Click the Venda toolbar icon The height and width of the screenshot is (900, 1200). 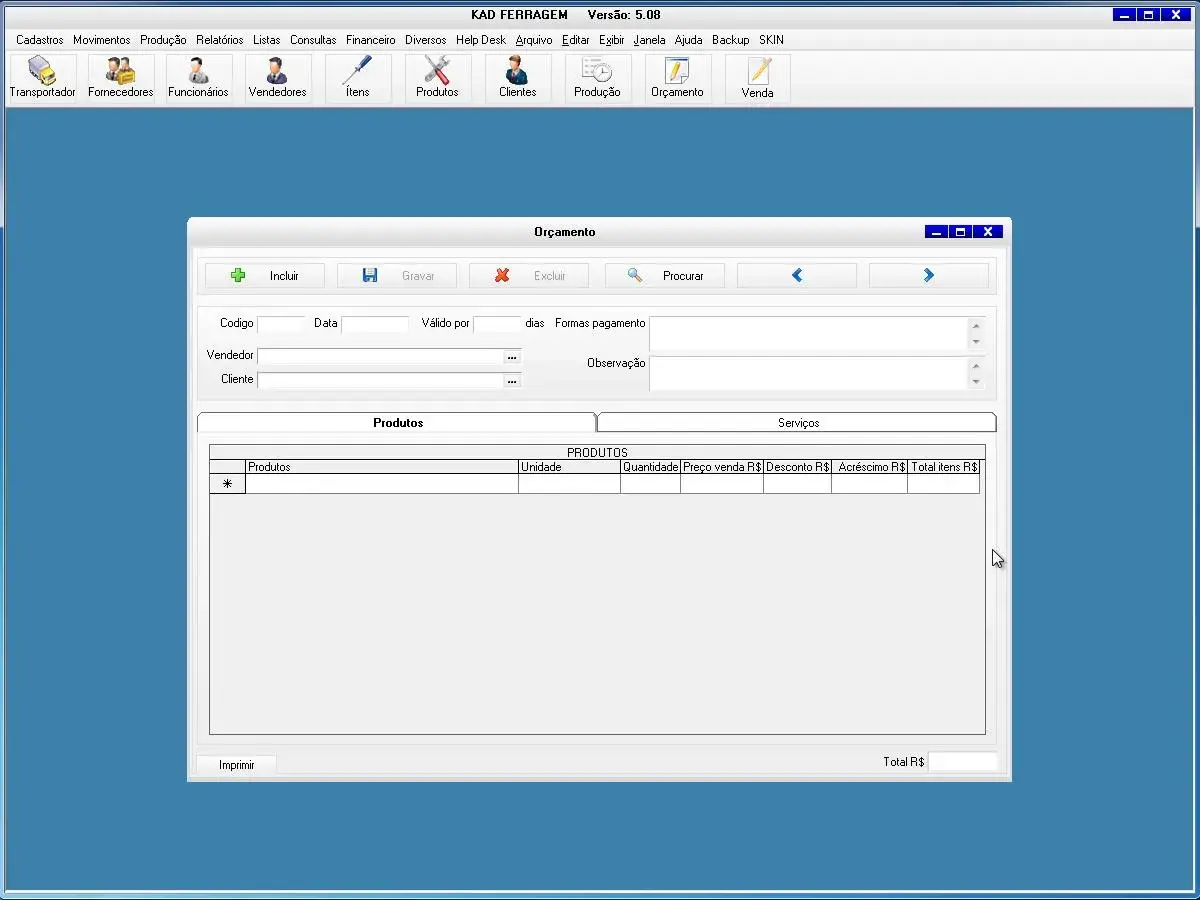[x=757, y=78]
